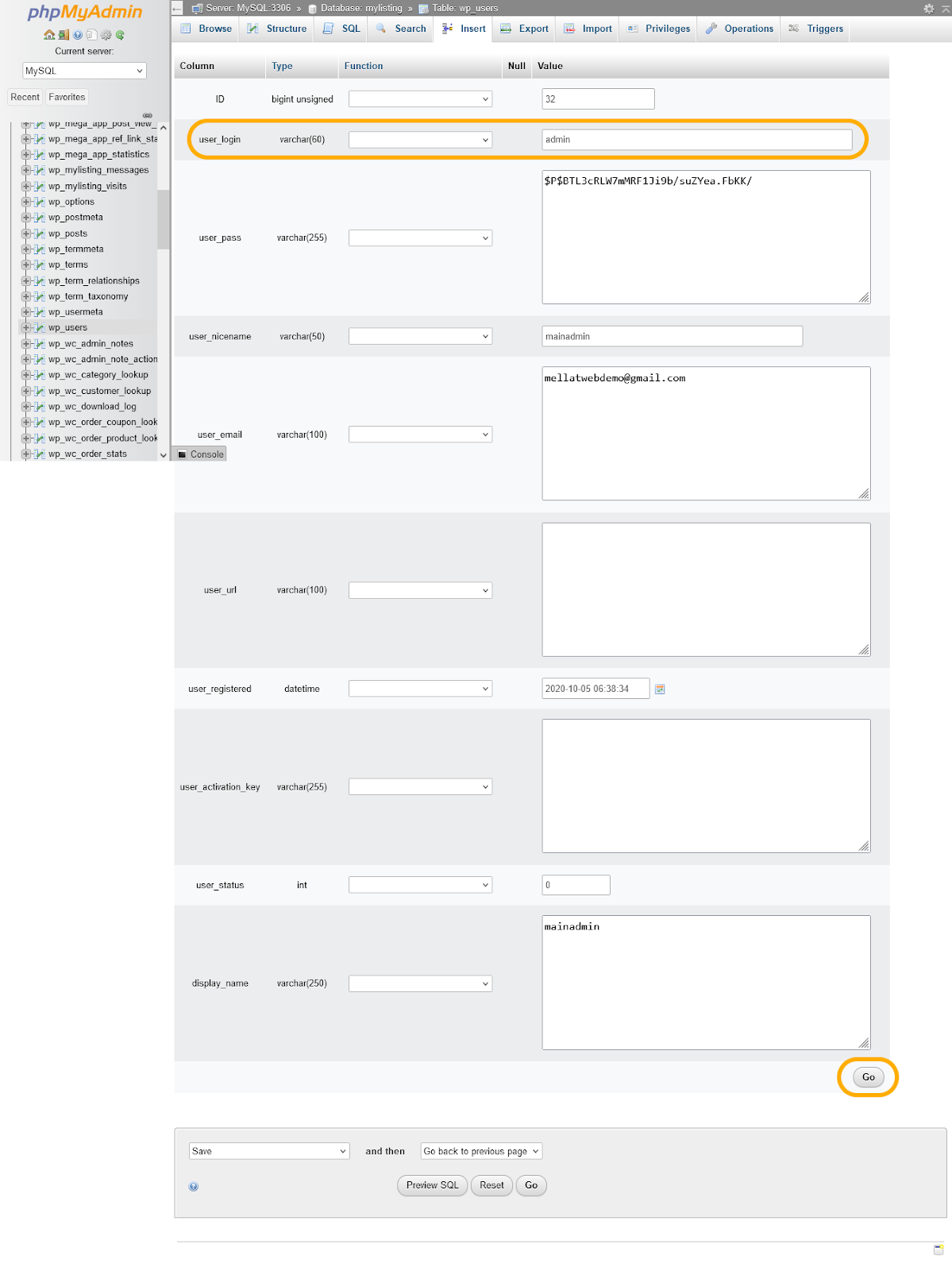
Task: Open the SQL tab
Action: [x=341, y=29]
